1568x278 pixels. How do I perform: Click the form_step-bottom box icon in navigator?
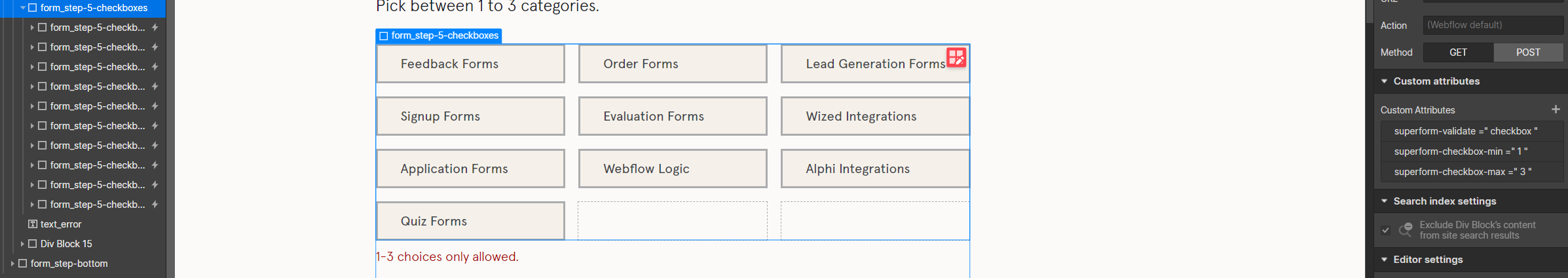click(22, 264)
